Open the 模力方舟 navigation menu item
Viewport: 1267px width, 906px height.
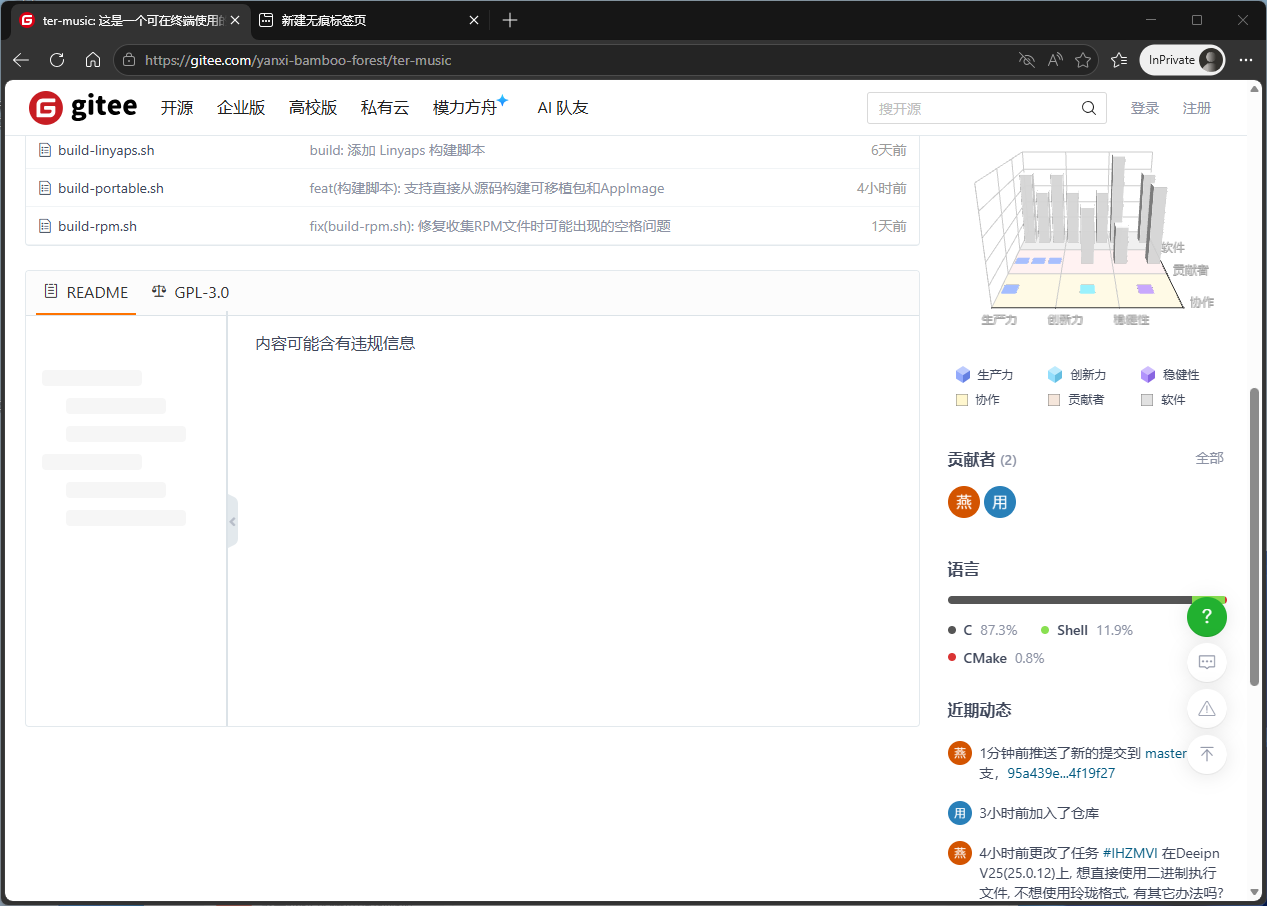[x=465, y=107]
